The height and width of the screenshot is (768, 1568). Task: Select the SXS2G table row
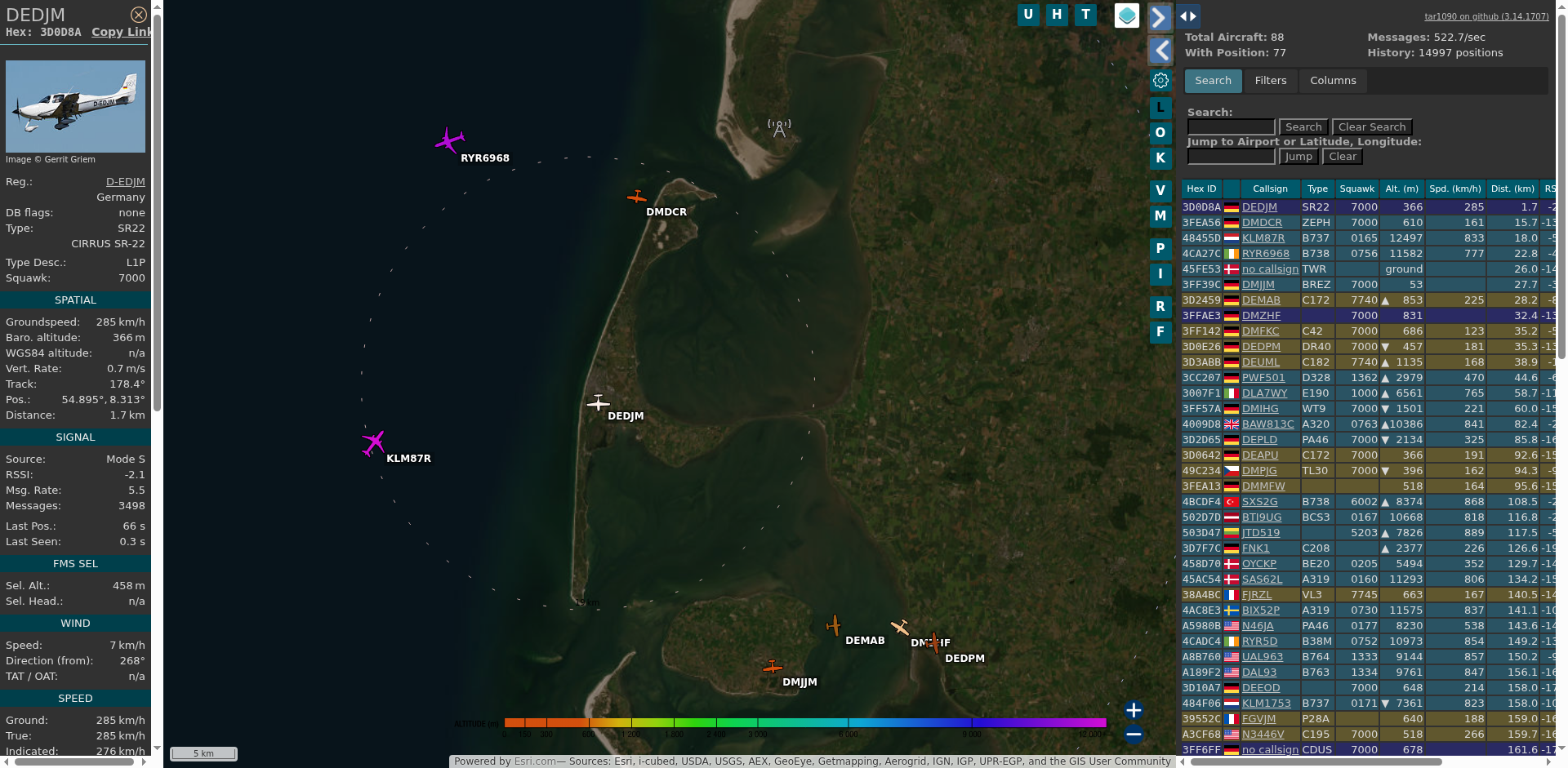1369,502
